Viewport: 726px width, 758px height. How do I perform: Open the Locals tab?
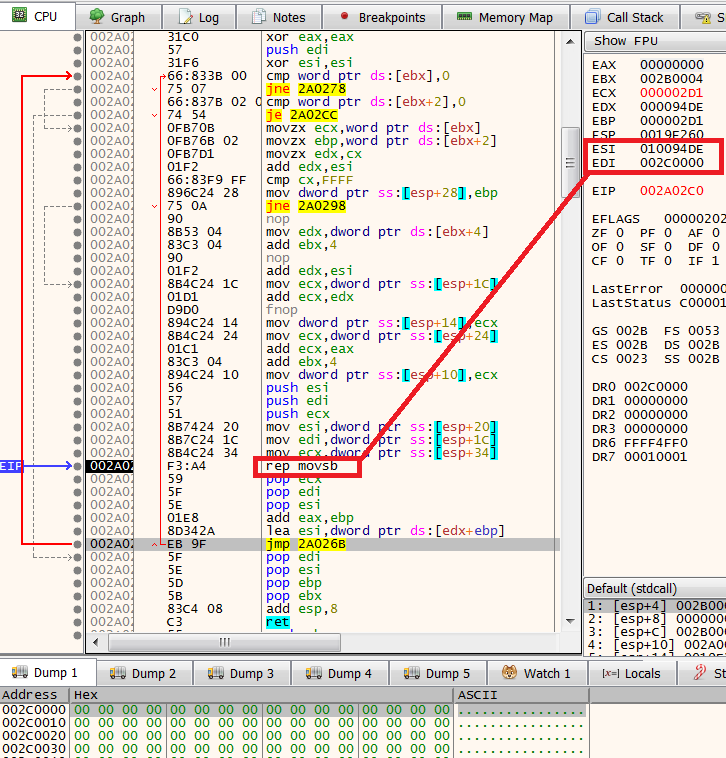[x=632, y=673]
